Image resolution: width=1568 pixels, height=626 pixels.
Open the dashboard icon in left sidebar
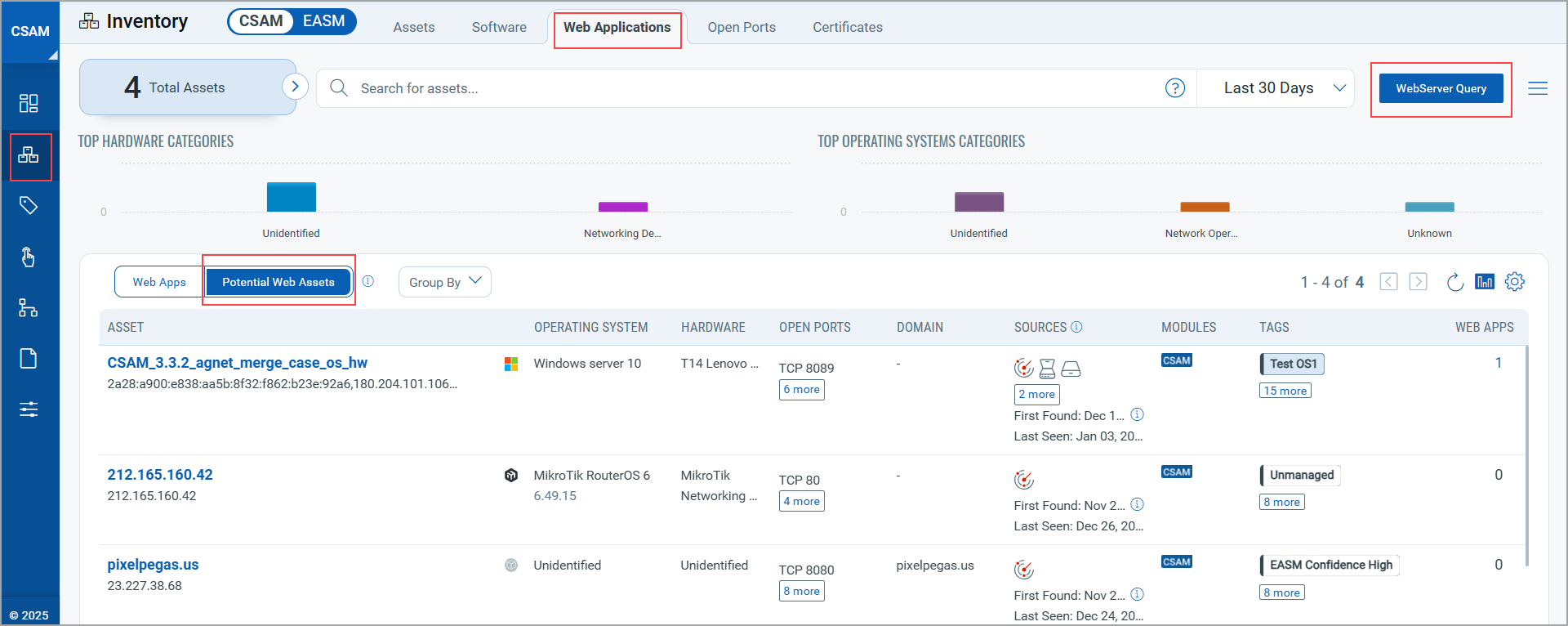29,103
